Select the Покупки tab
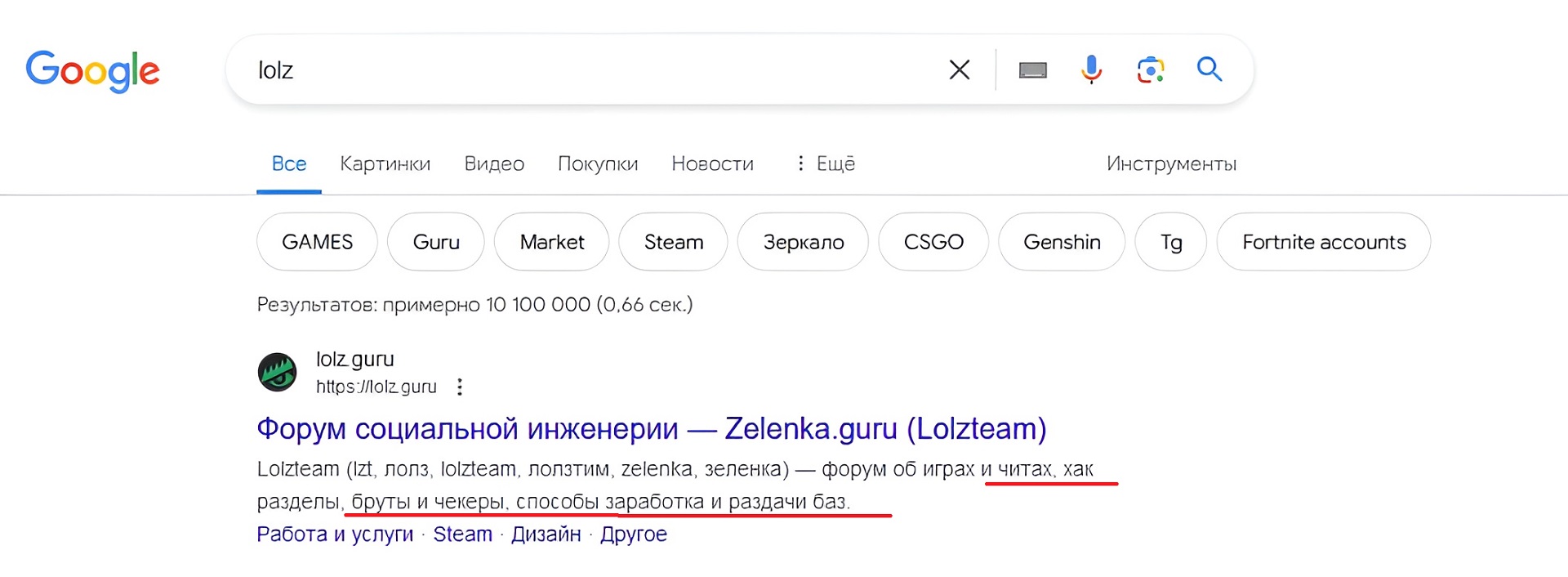The height and width of the screenshot is (577, 1568). [598, 163]
